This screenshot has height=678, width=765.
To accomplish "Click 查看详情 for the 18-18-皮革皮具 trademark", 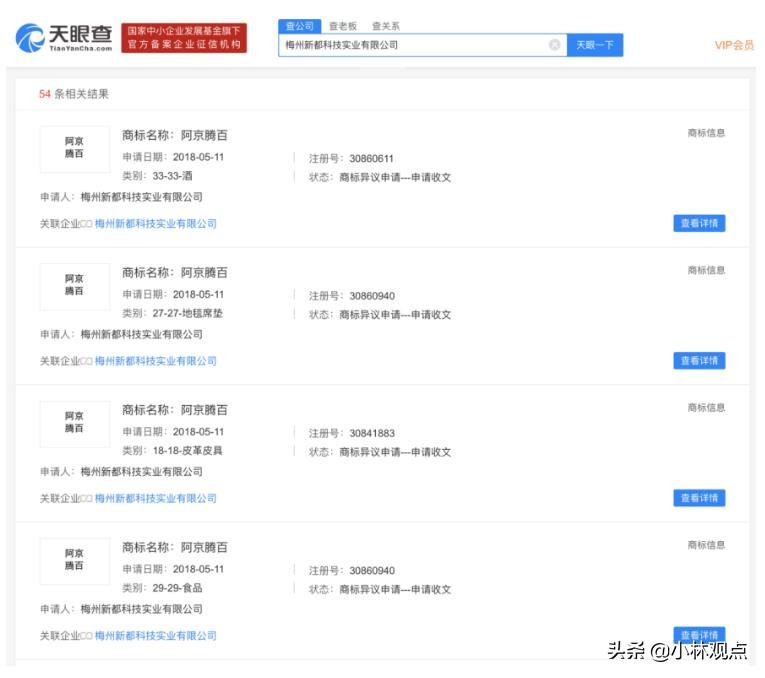I will point(699,498).
